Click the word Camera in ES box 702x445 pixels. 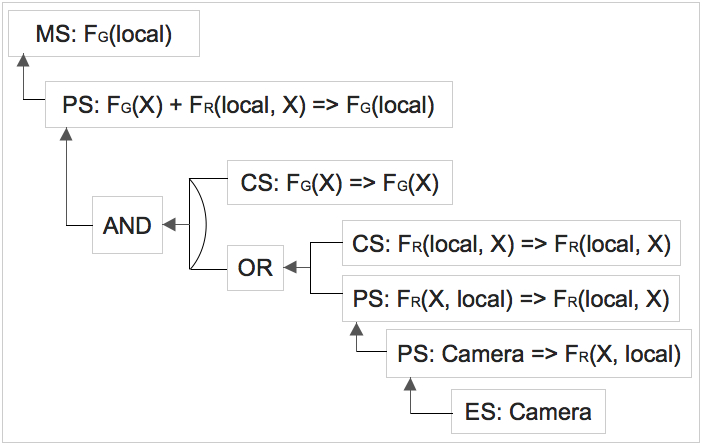(550, 411)
